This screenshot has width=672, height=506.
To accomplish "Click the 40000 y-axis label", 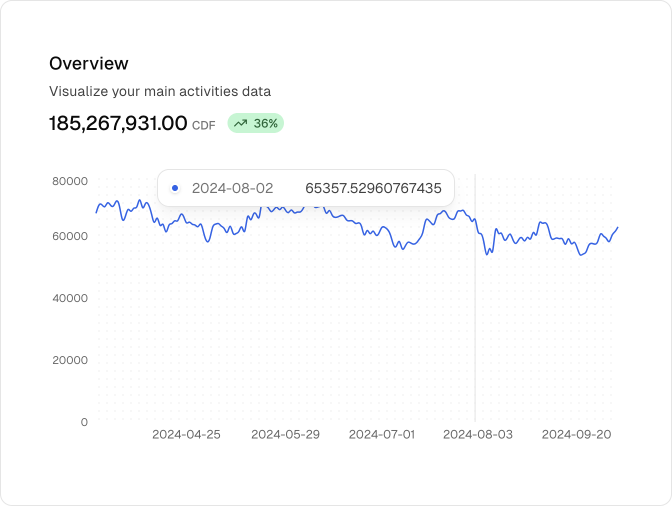I will [x=70, y=298].
